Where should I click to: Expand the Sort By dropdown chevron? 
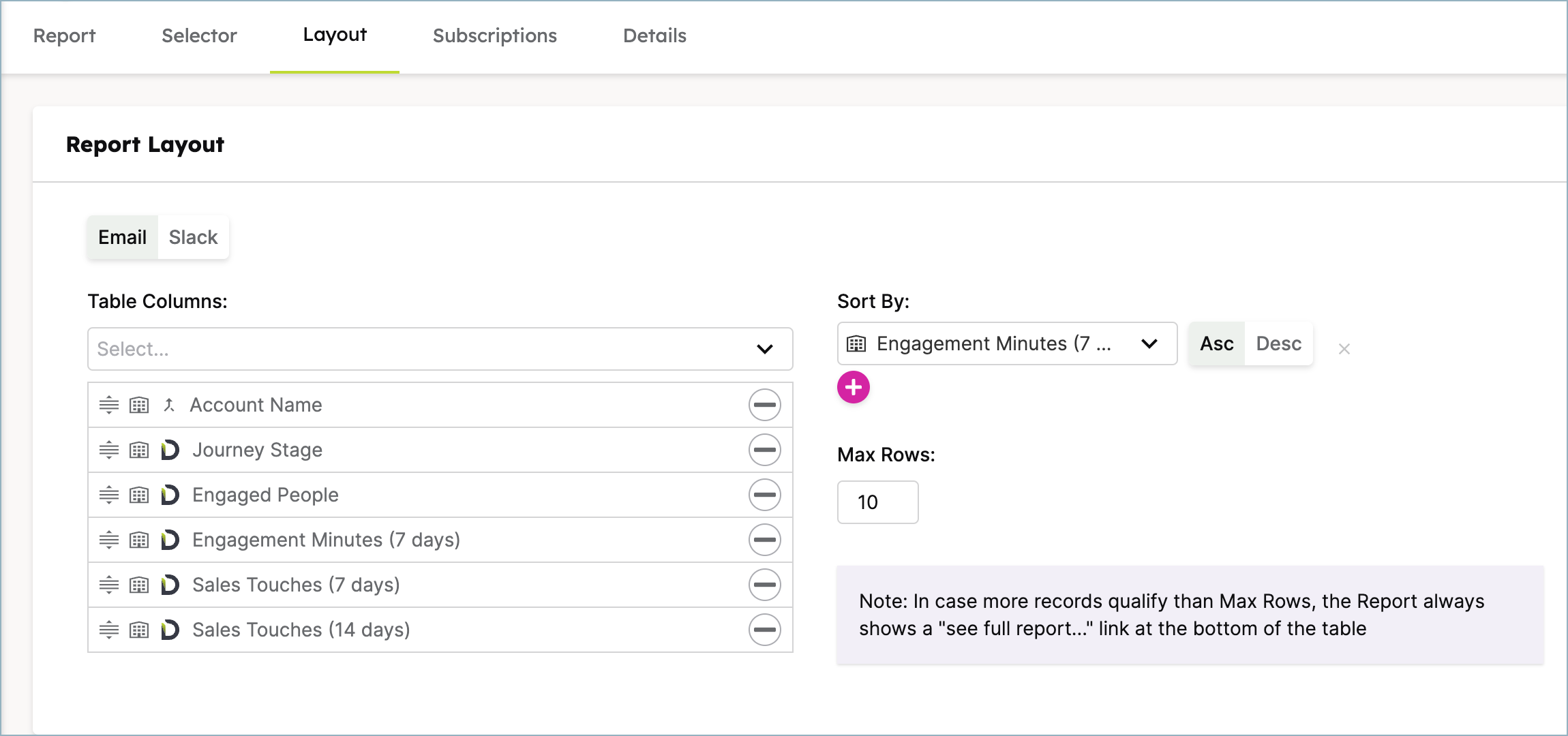click(x=1149, y=343)
